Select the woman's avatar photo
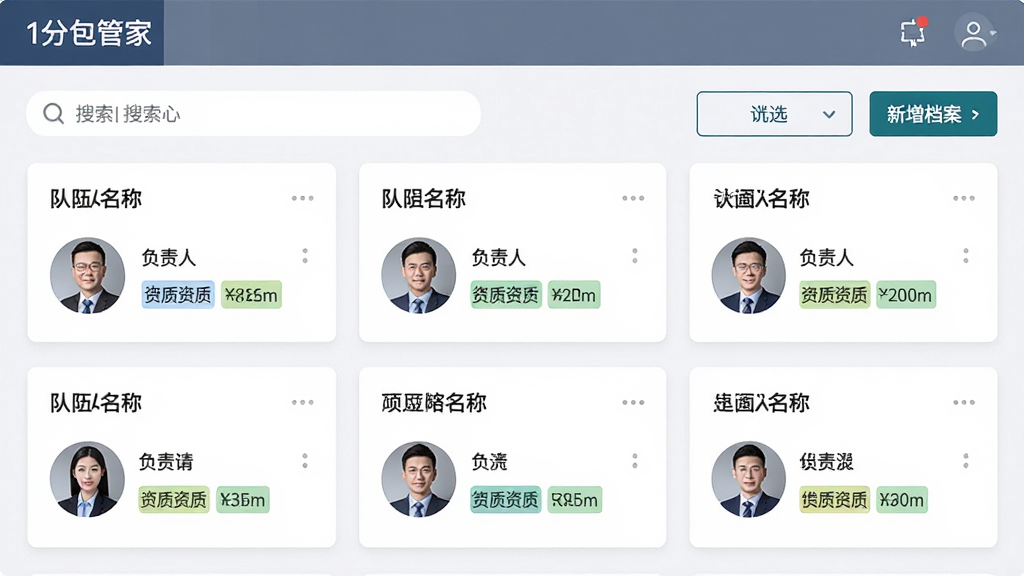1024x576 pixels. click(88, 479)
